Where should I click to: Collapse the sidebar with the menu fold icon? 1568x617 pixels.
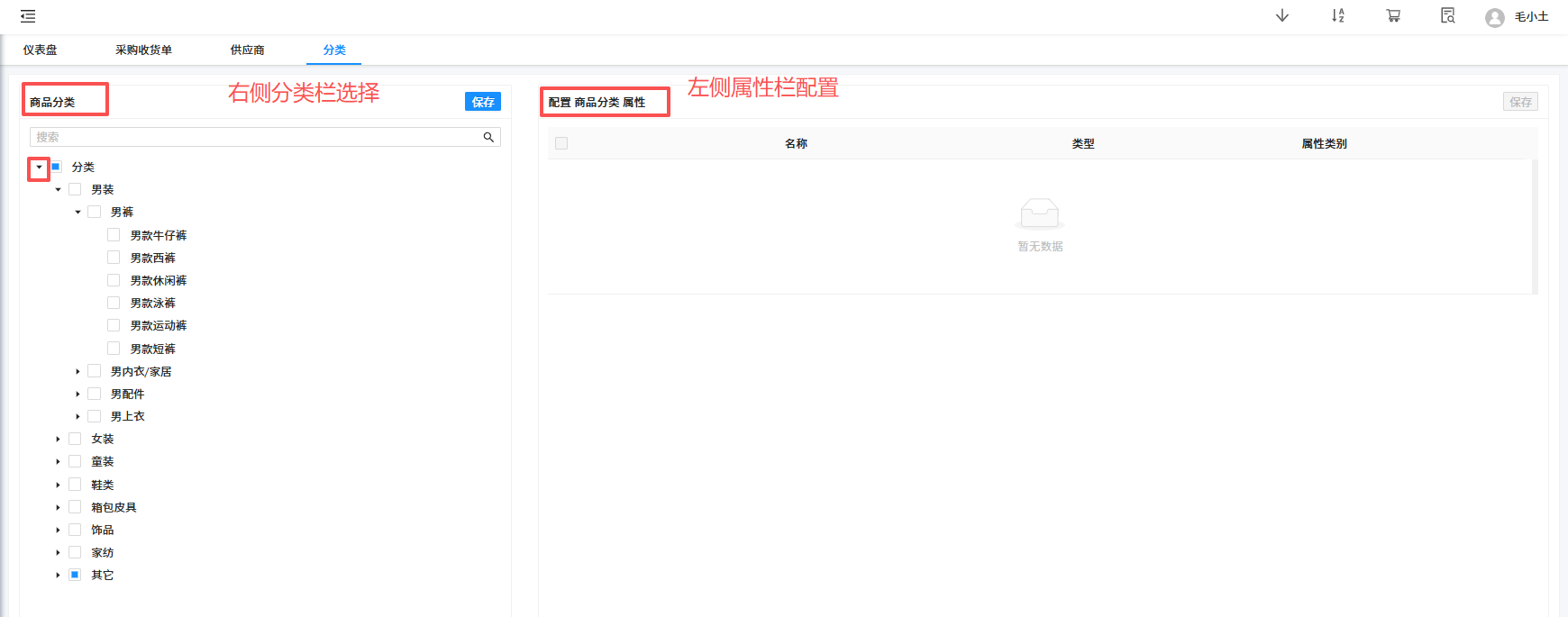(28, 16)
